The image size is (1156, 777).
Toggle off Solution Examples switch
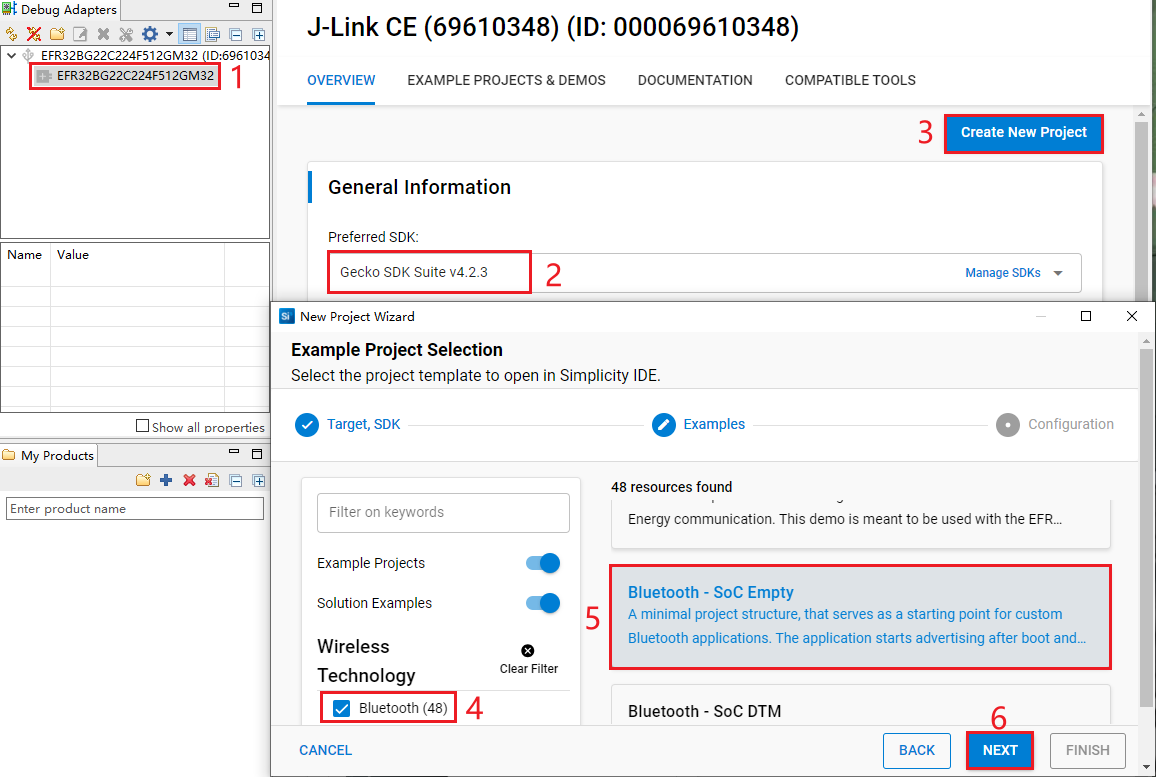(x=541, y=603)
